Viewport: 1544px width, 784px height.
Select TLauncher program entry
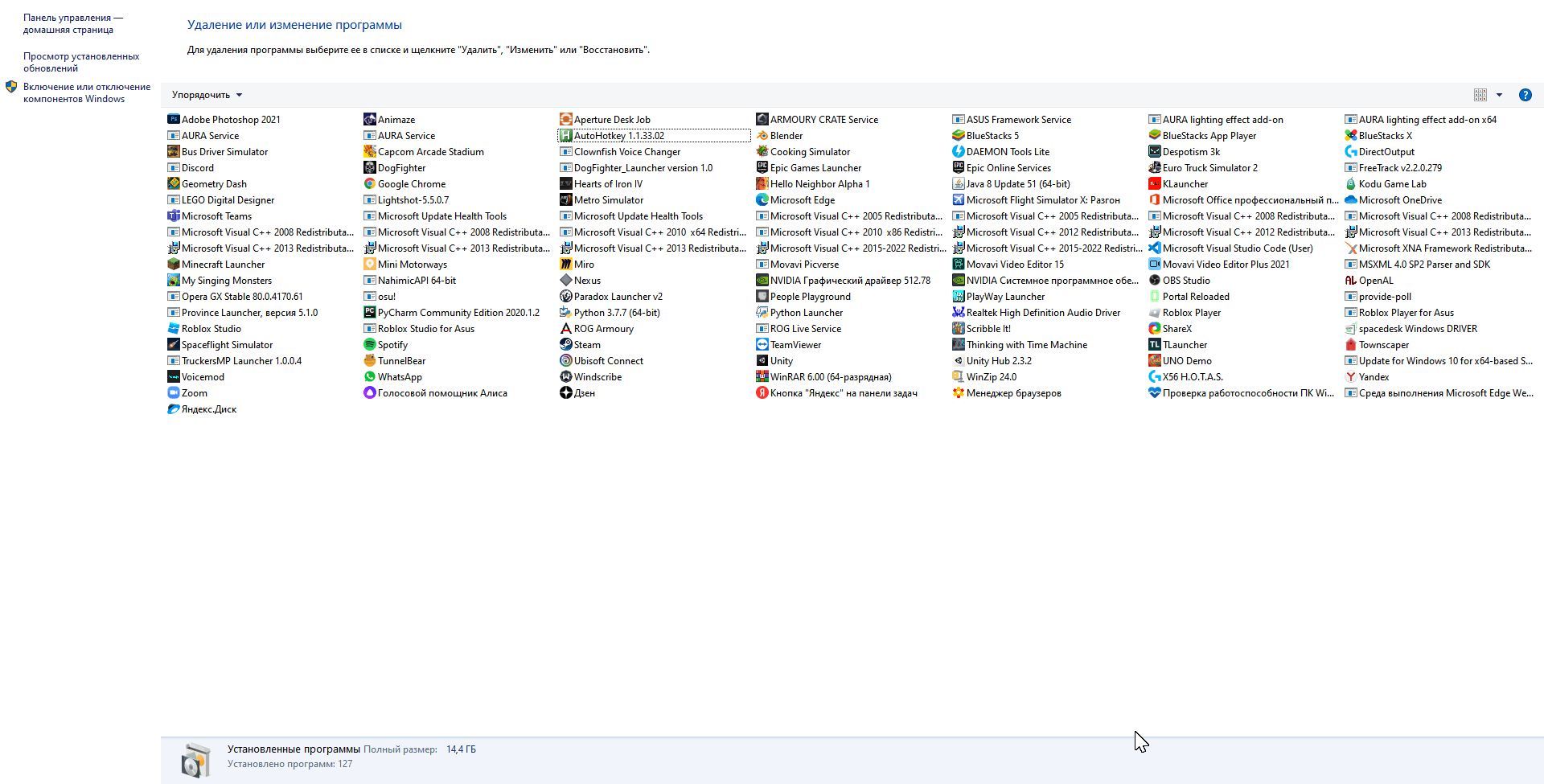(x=1177, y=345)
